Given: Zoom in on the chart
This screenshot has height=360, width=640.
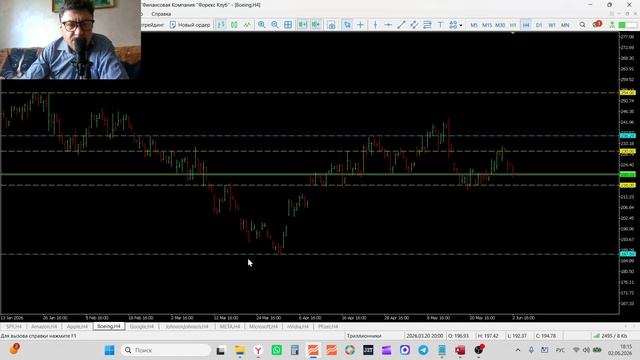Looking at the screenshot, I should pos(261,25).
